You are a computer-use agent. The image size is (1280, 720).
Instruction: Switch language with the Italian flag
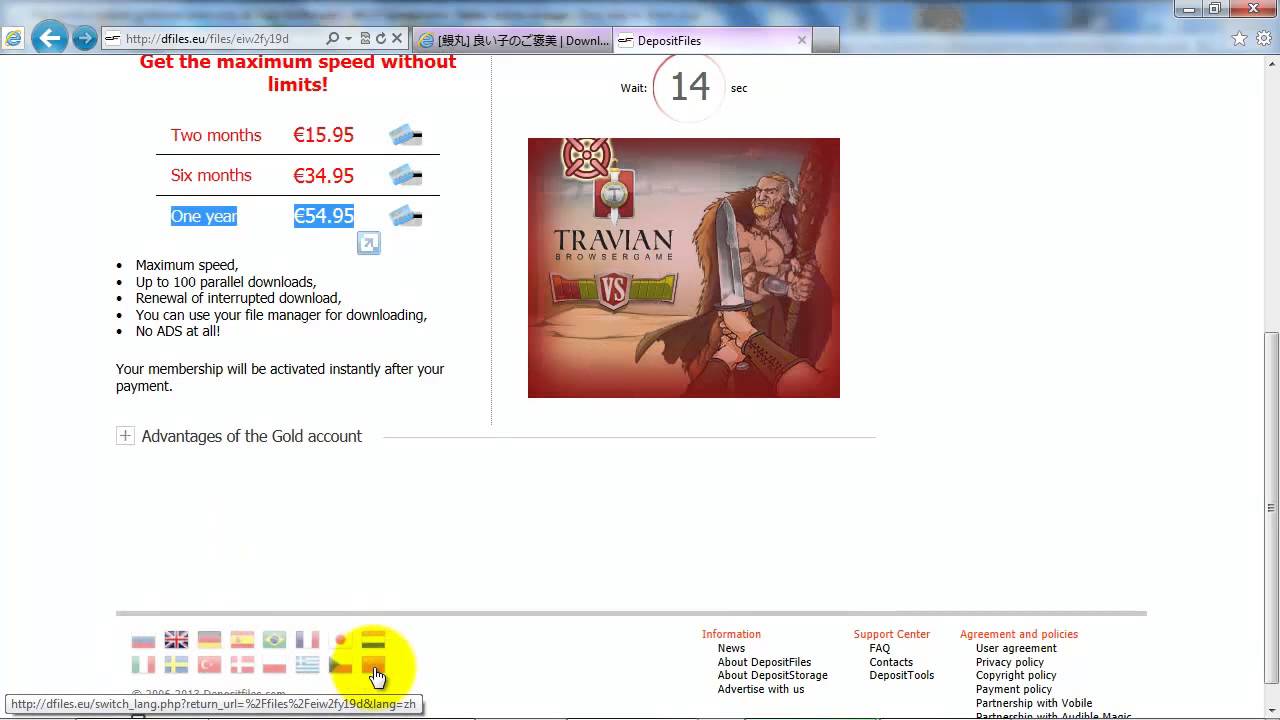144,665
